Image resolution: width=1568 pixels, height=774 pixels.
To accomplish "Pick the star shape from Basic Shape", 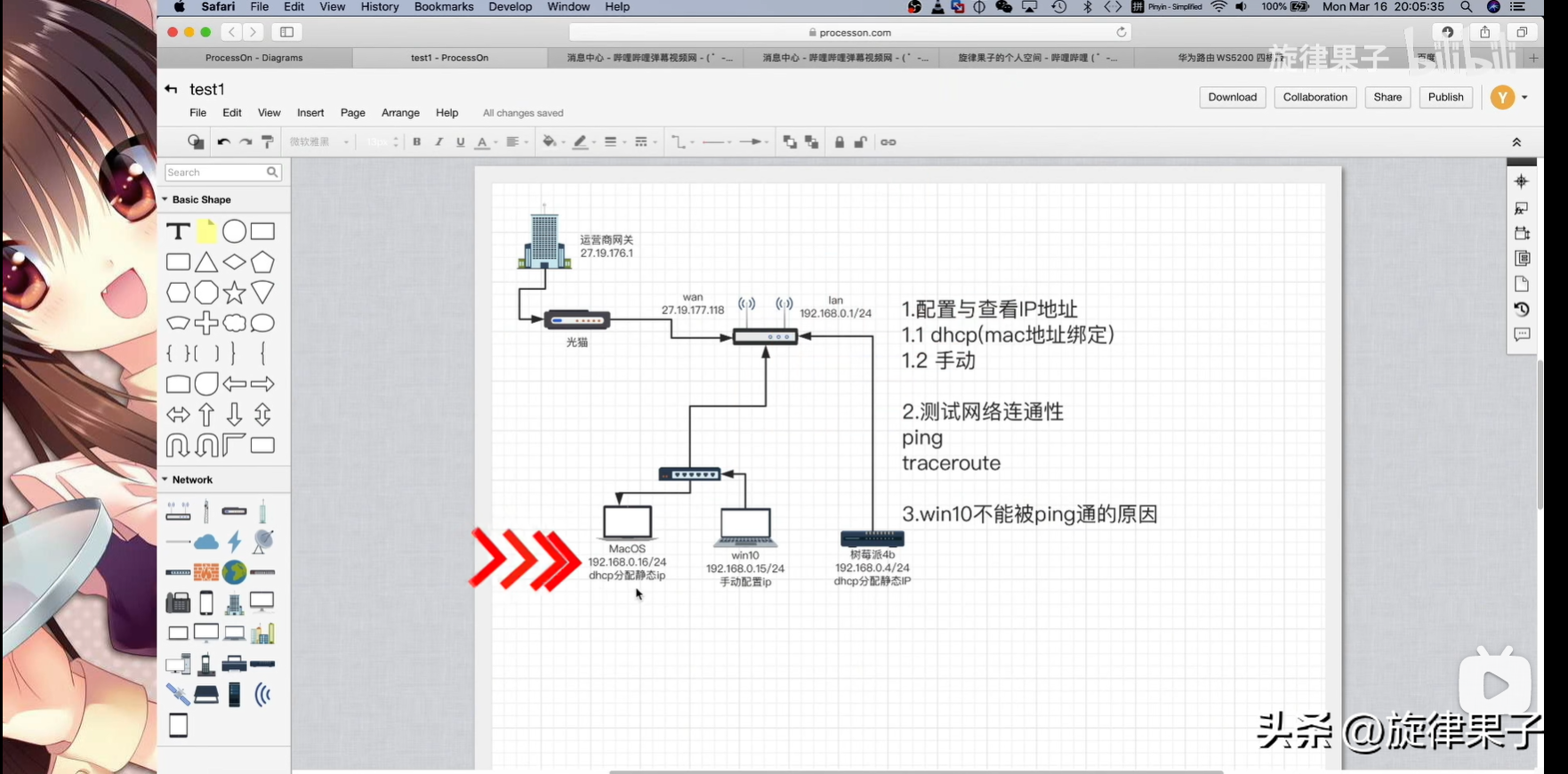I will 234,293.
